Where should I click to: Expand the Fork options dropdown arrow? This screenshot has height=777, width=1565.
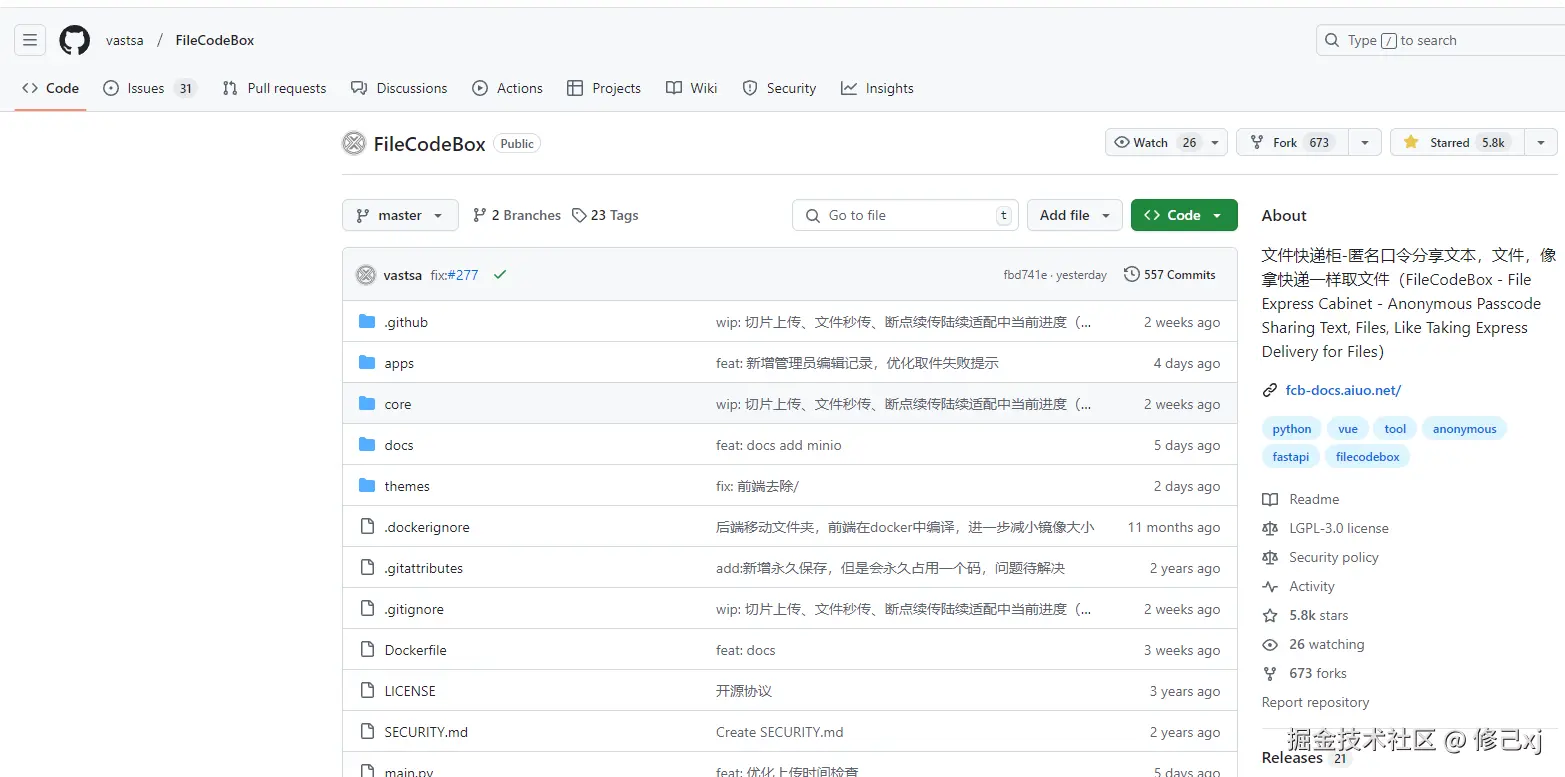click(1365, 142)
